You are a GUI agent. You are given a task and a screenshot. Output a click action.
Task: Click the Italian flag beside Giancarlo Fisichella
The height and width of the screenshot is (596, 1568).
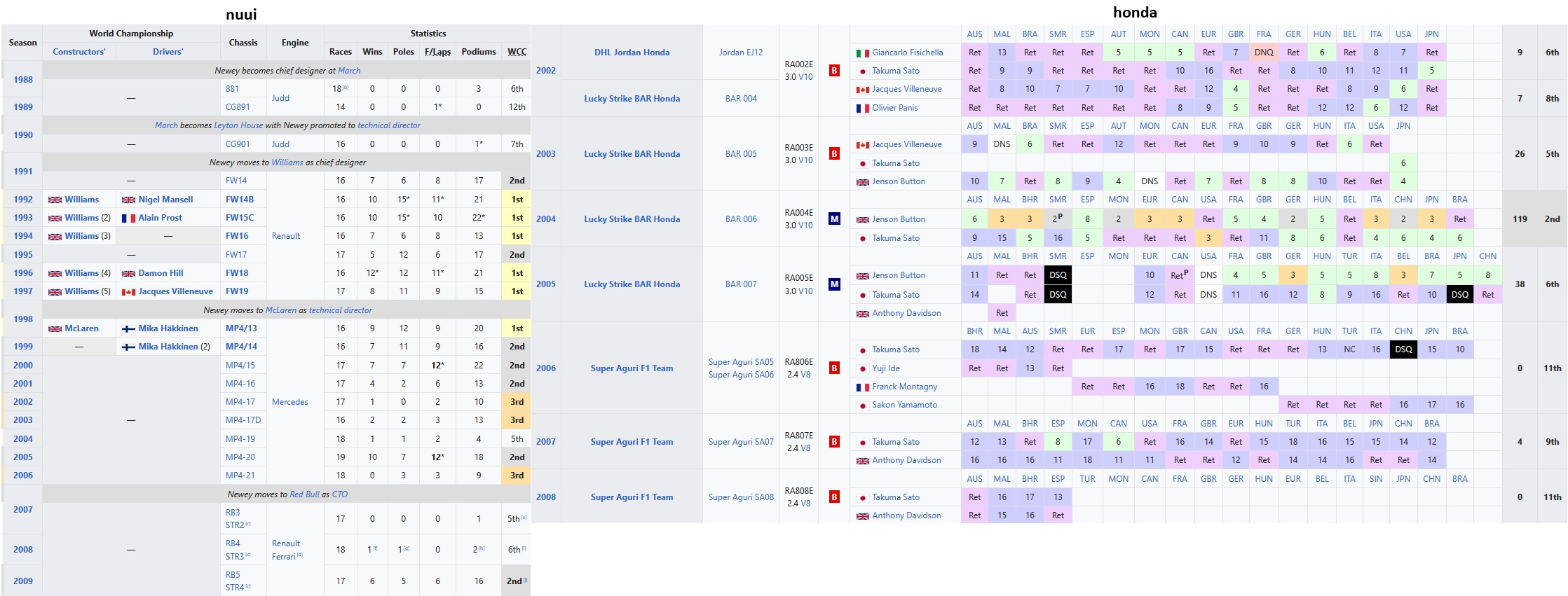(862, 53)
